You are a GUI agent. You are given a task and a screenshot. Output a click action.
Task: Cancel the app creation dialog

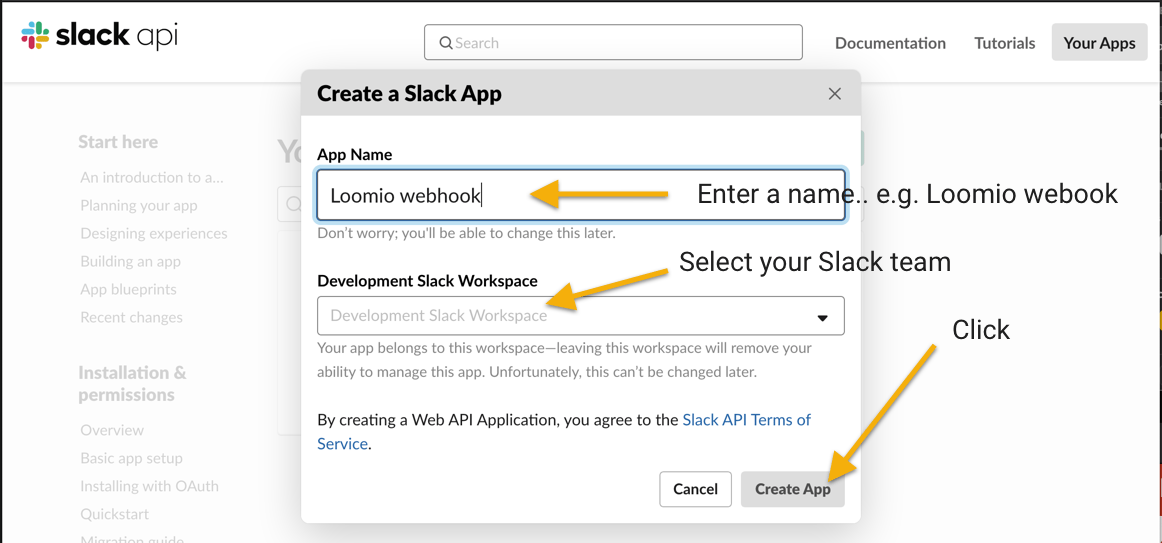tap(695, 489)
